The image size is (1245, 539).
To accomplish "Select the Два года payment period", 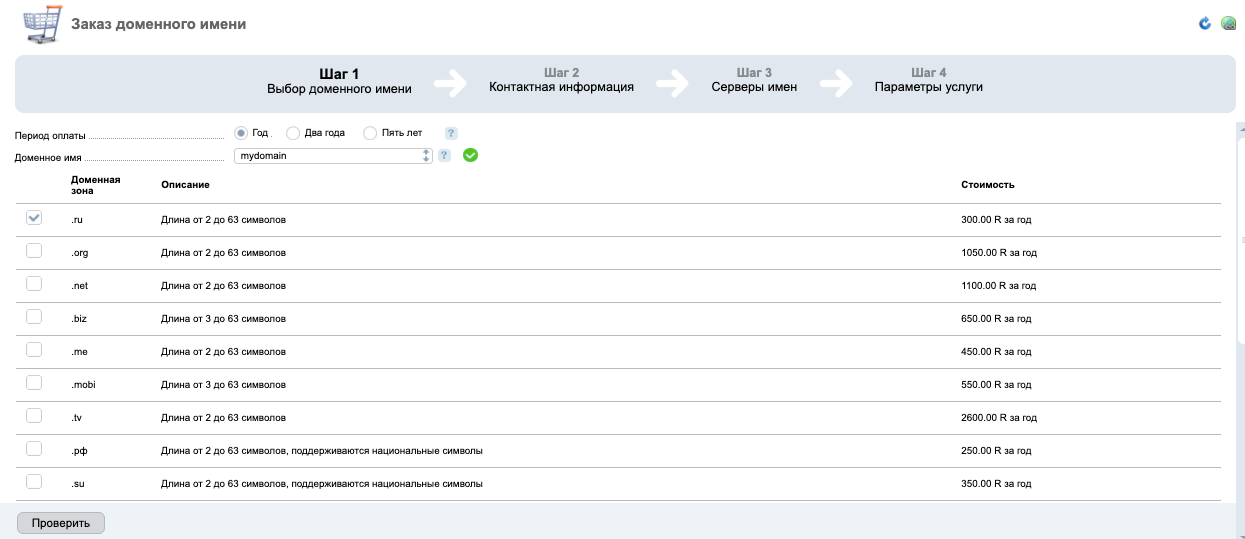I will [x=293, y=133].
